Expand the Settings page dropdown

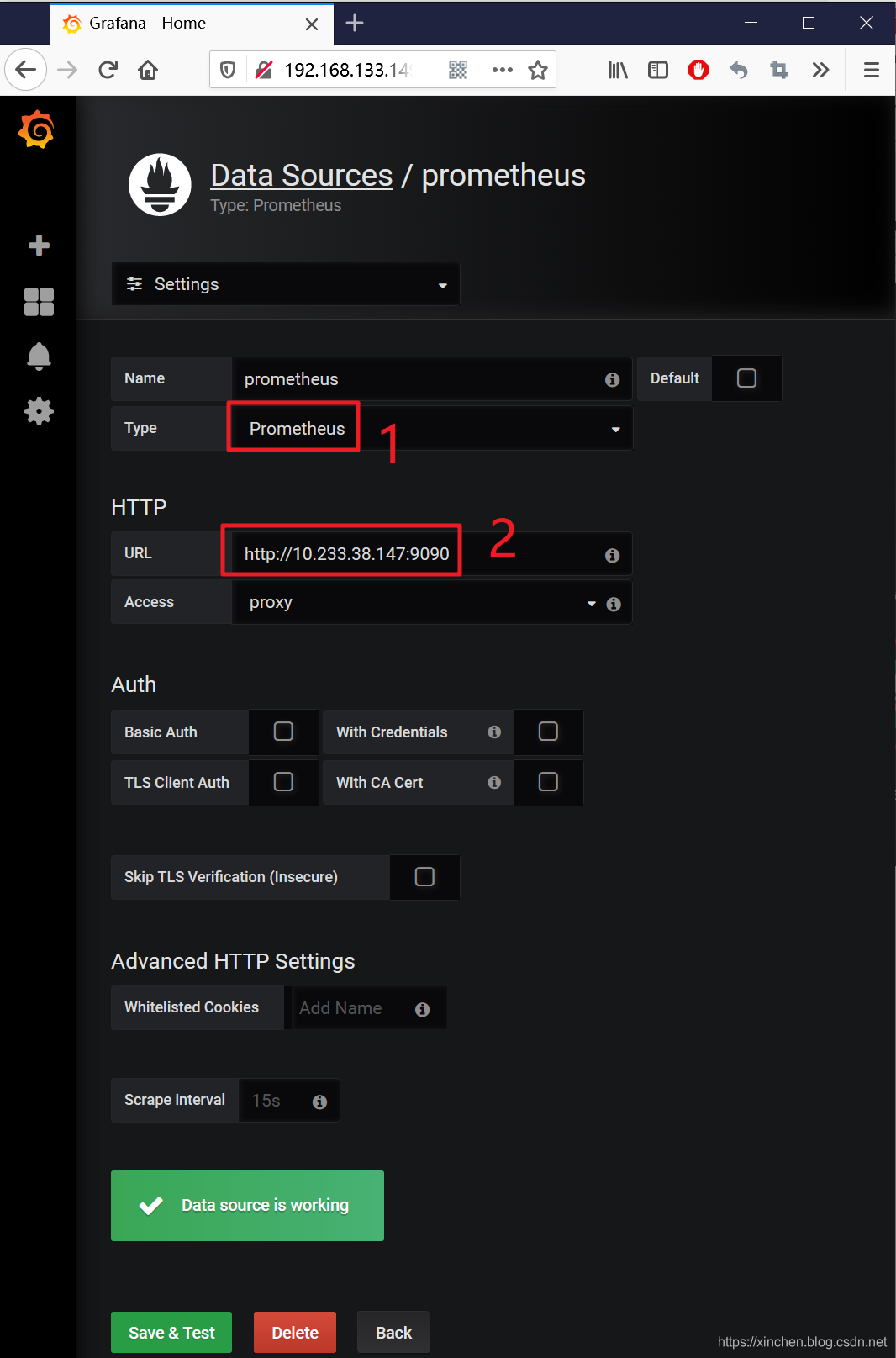(x=286, y=284)
